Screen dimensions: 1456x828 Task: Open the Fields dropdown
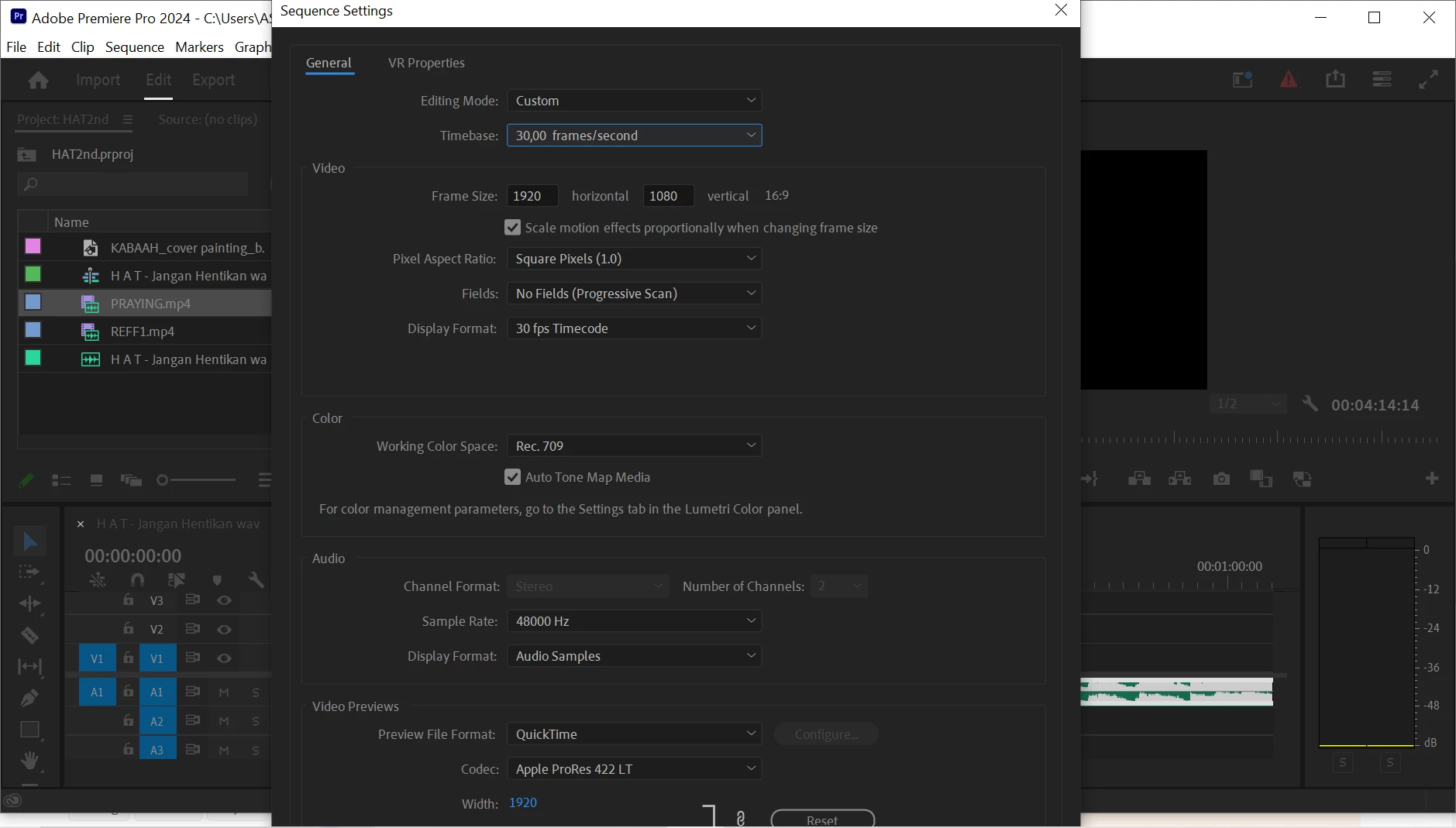click(634, 294)
